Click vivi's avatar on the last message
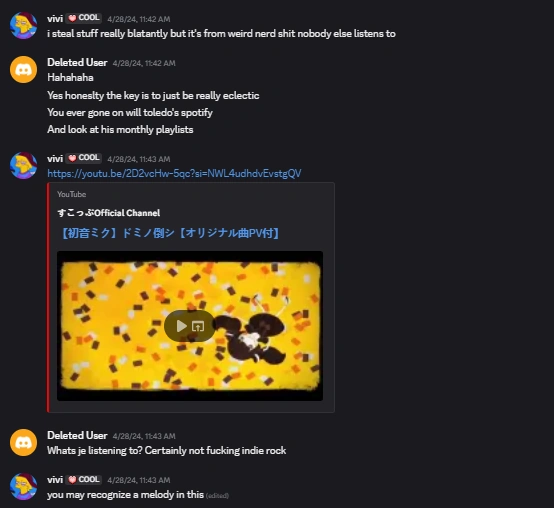The width and height of the screenshot is (554, 508). (x=24, y=486)
